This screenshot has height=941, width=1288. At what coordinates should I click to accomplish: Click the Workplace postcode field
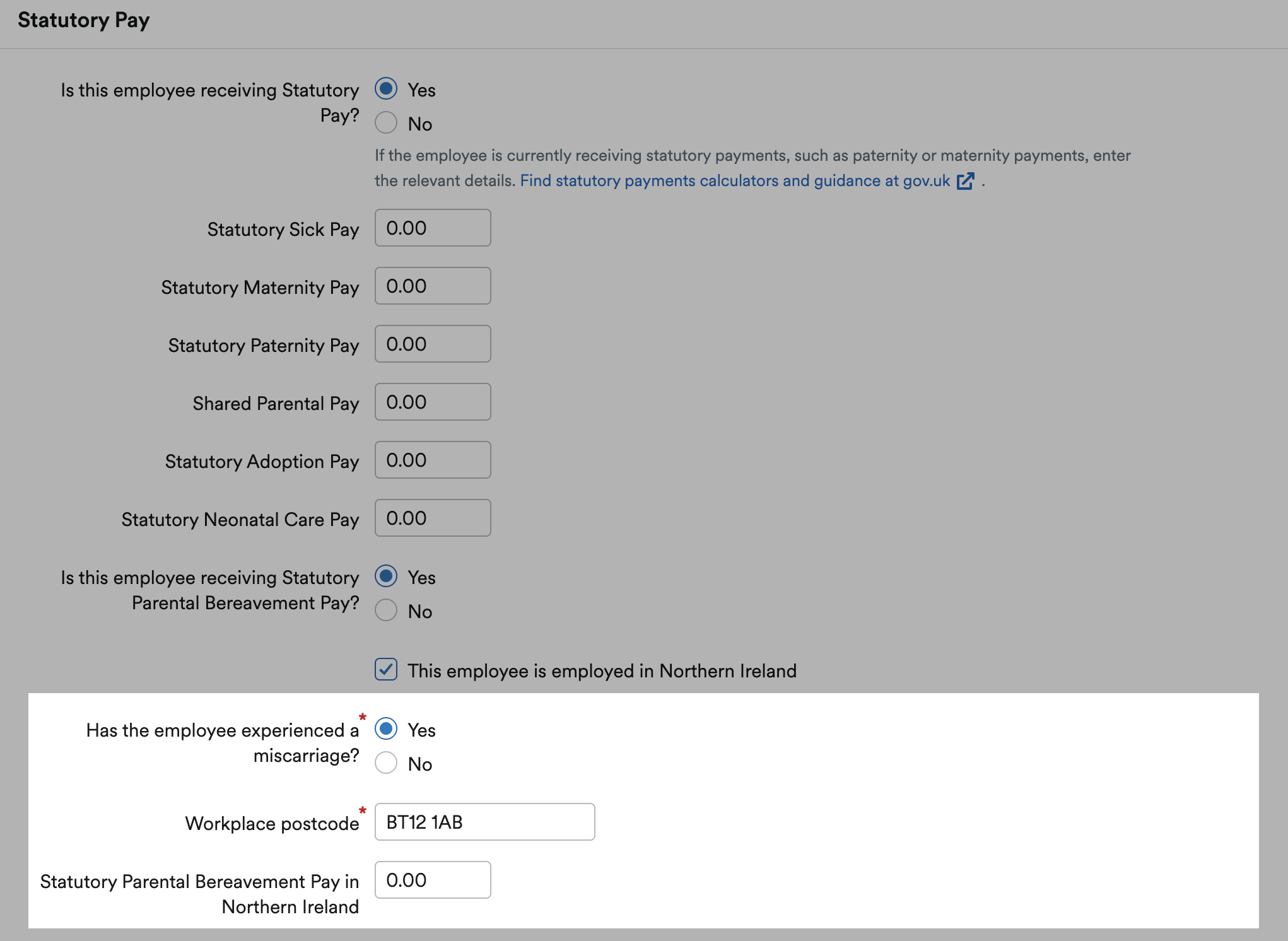click(x=484, y=822)
